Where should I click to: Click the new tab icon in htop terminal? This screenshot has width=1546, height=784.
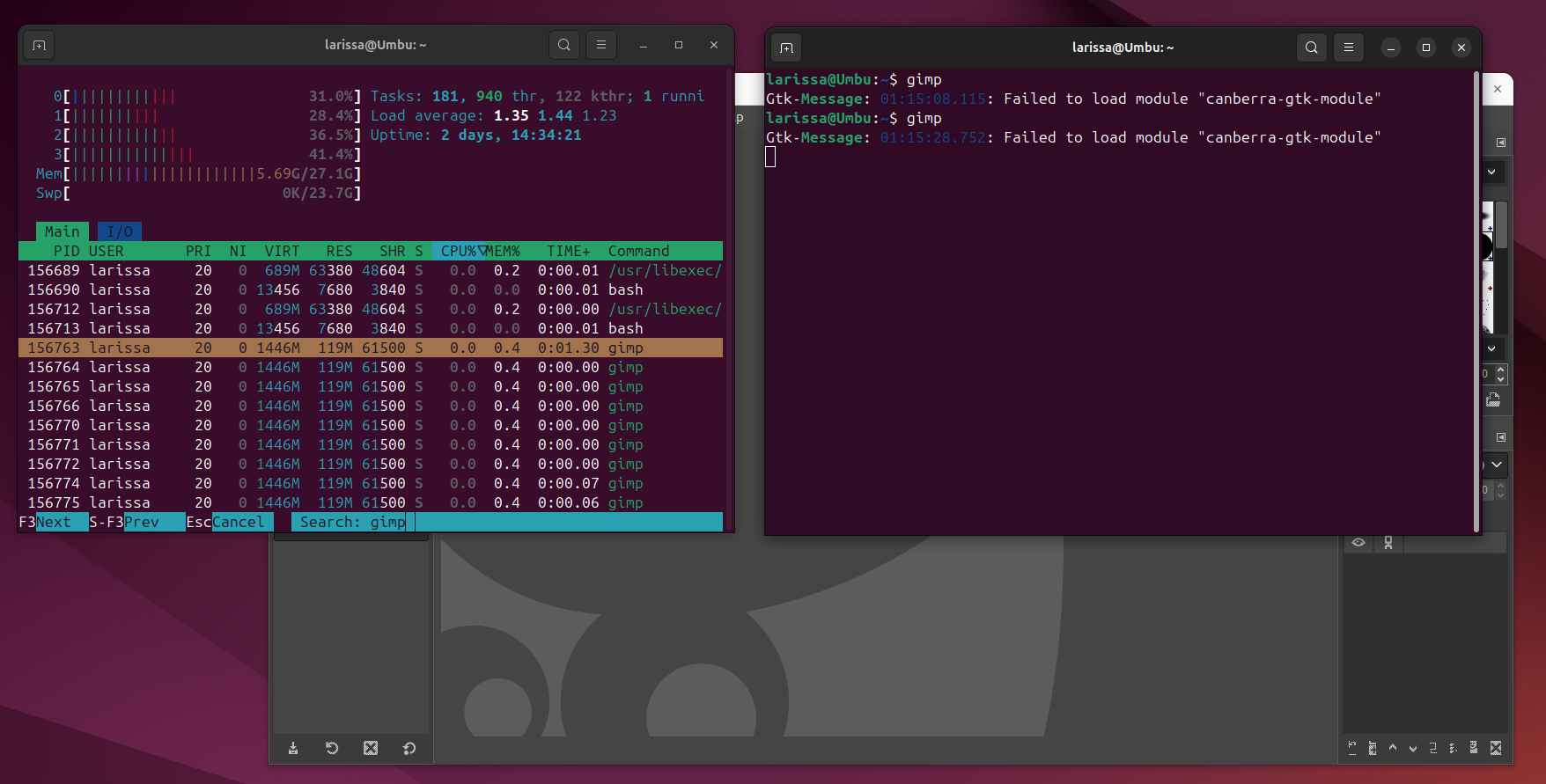[39, 45]
